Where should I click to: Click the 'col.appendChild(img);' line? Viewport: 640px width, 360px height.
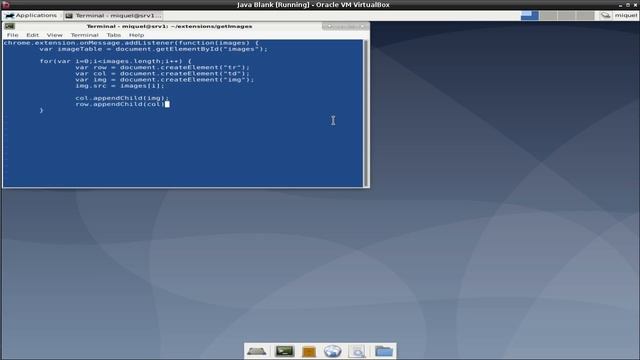tap(122, 98)
